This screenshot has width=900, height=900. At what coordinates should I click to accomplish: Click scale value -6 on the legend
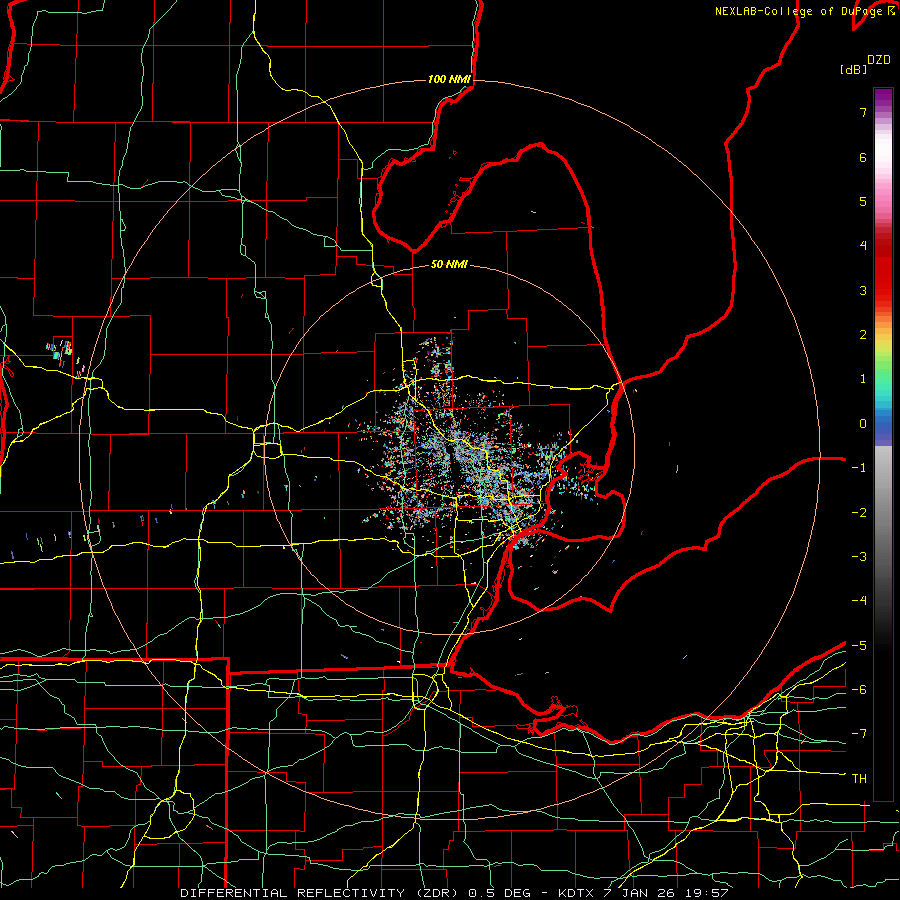point(859,690)
